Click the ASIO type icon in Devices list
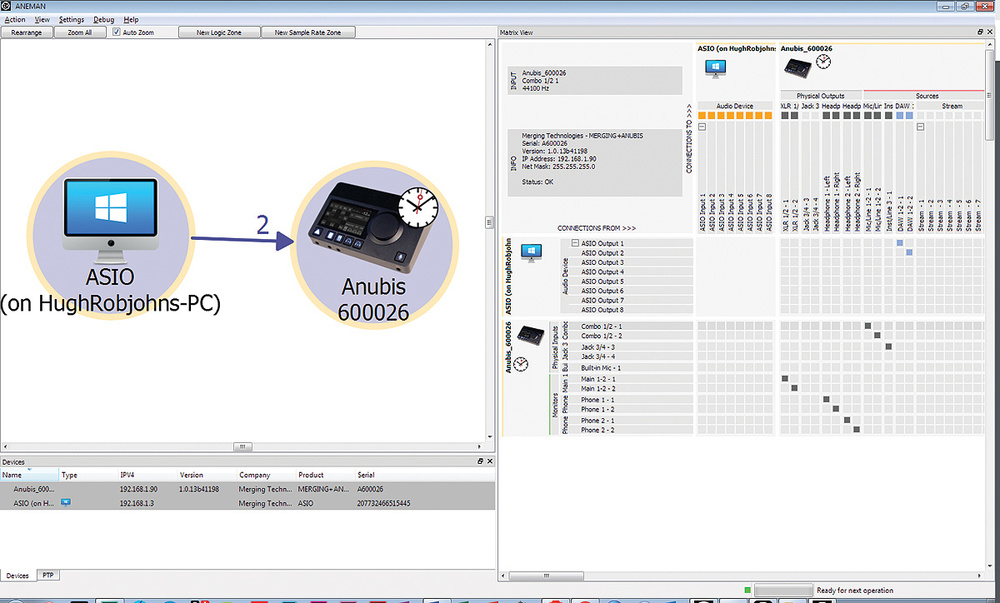Screen dimensions: 1000x603 click(x=67, y=503)
